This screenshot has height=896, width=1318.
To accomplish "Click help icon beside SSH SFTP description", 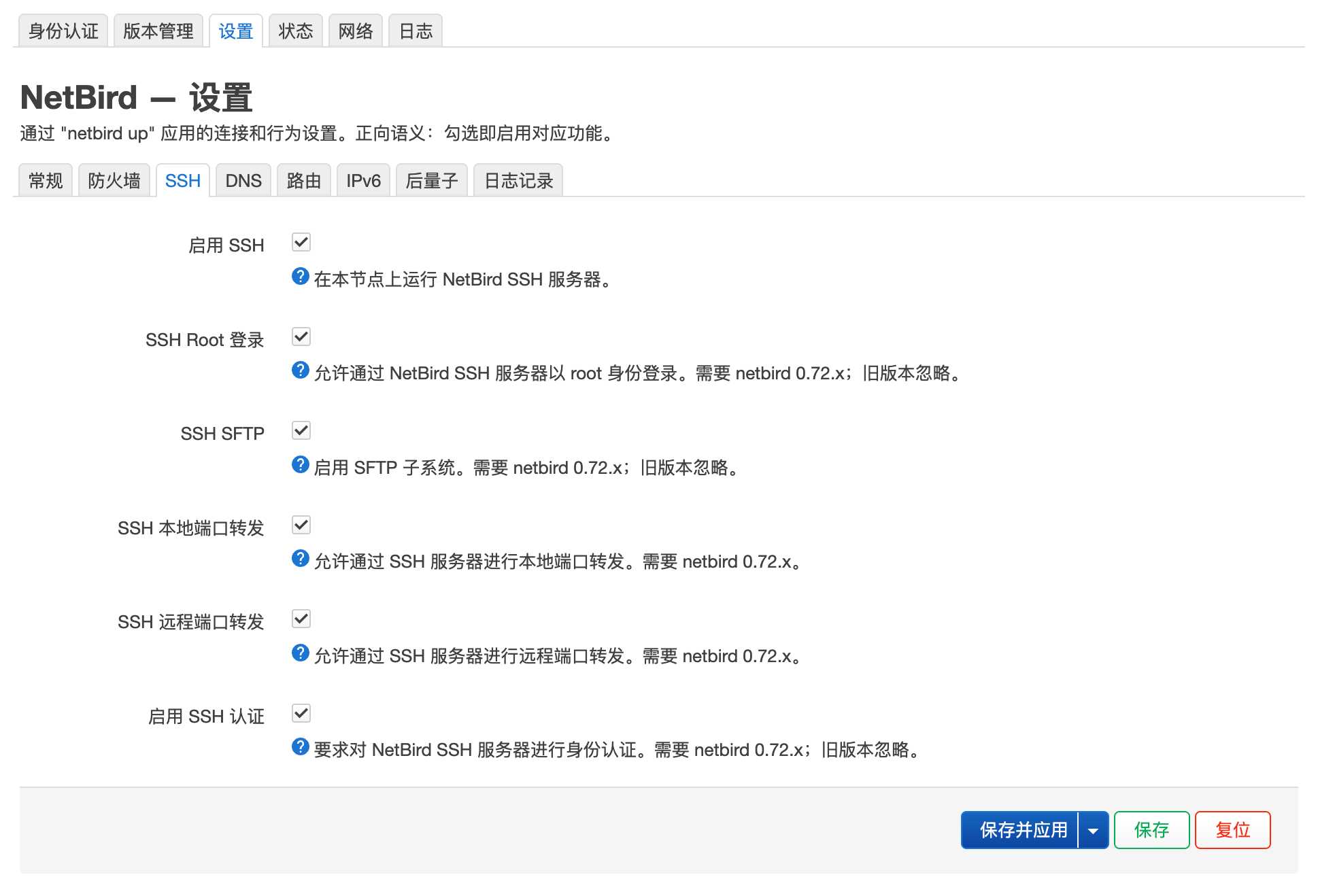I will pos(300,464).
